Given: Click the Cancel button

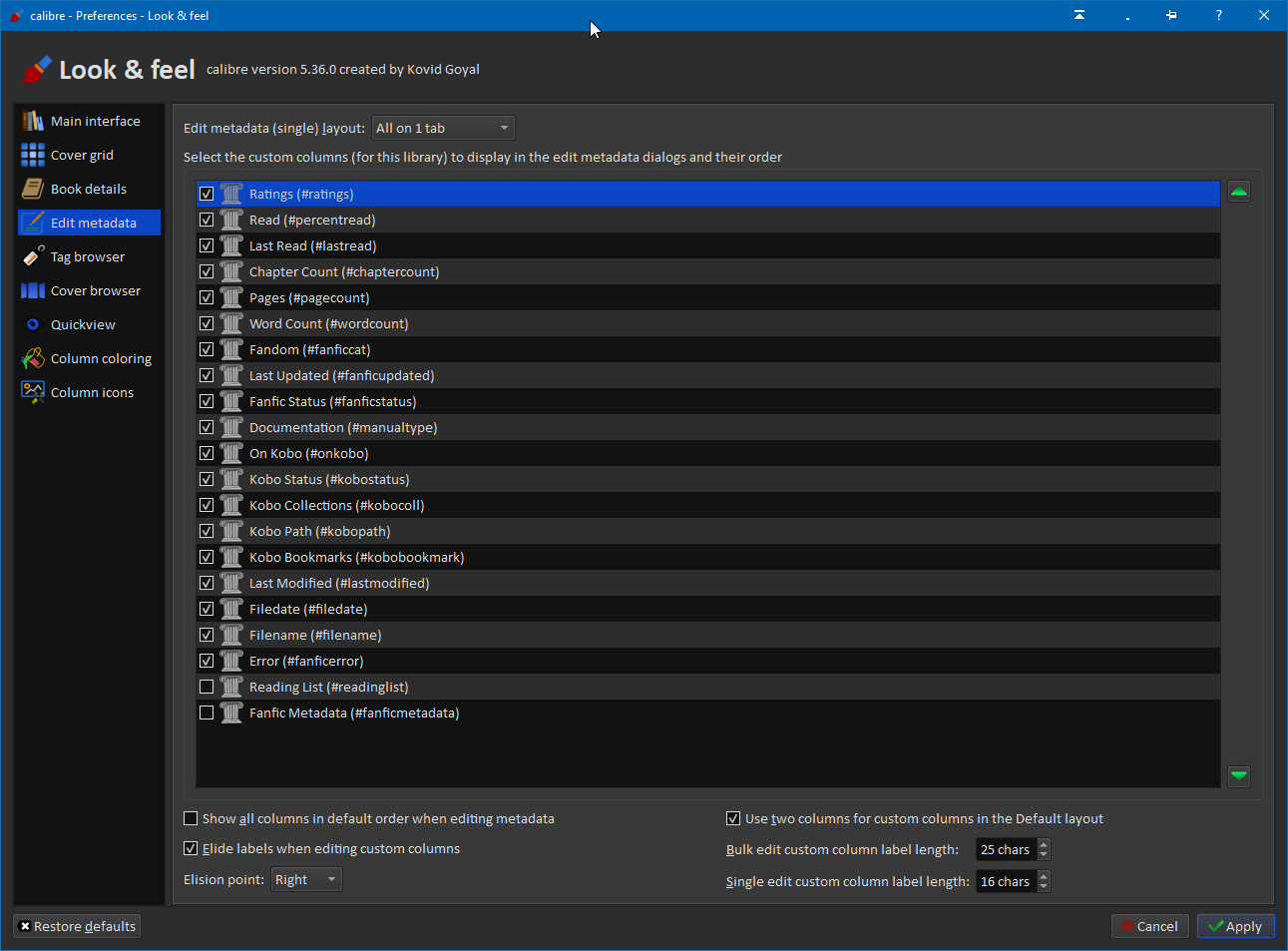Looking at the screenshot, I should click(x=1149, y=926).
